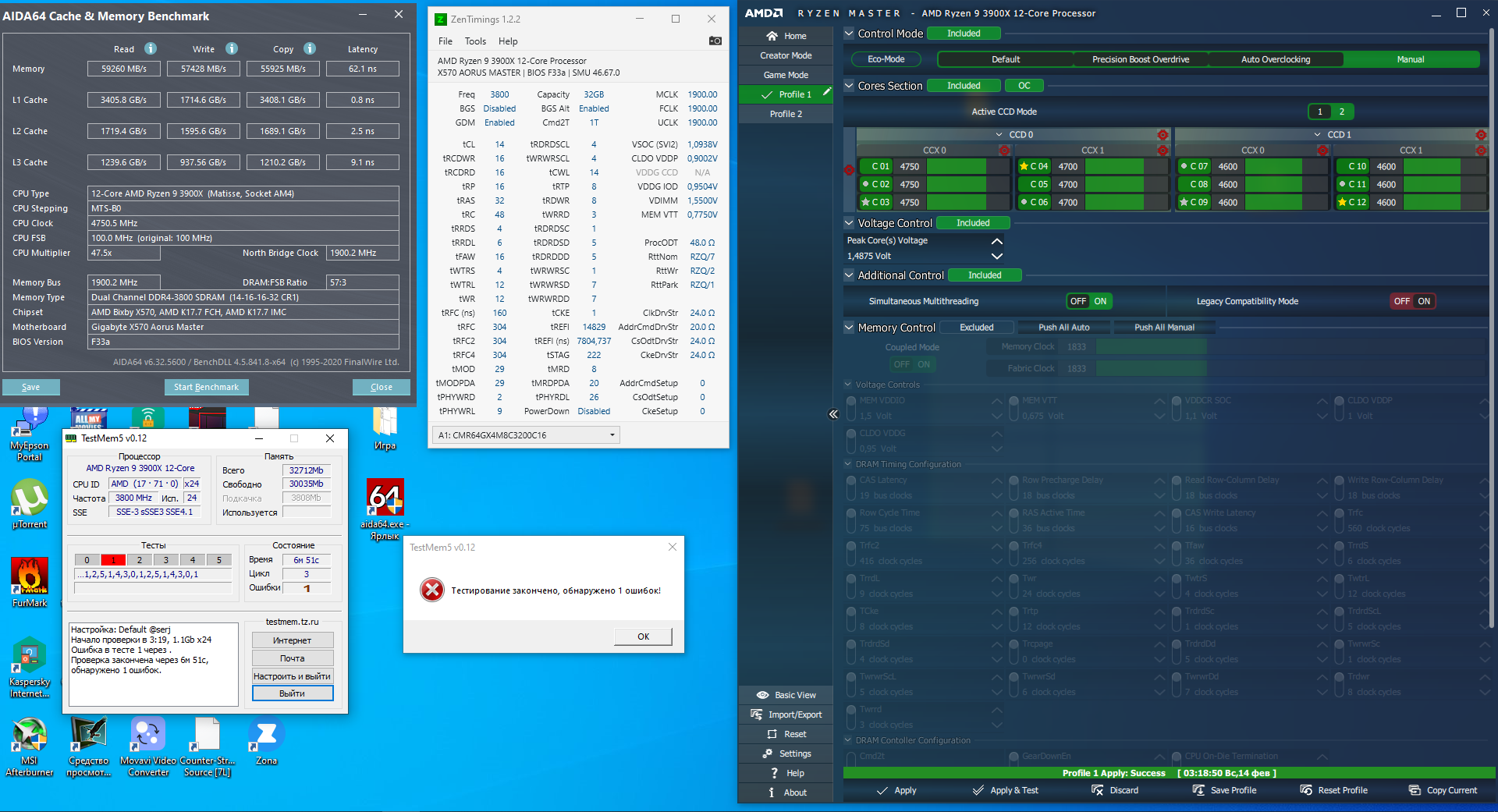The height and width of the screenshot is (812, 1498).
Task: Click the Read info icon in AIDA64
Action: pos(151,48)
